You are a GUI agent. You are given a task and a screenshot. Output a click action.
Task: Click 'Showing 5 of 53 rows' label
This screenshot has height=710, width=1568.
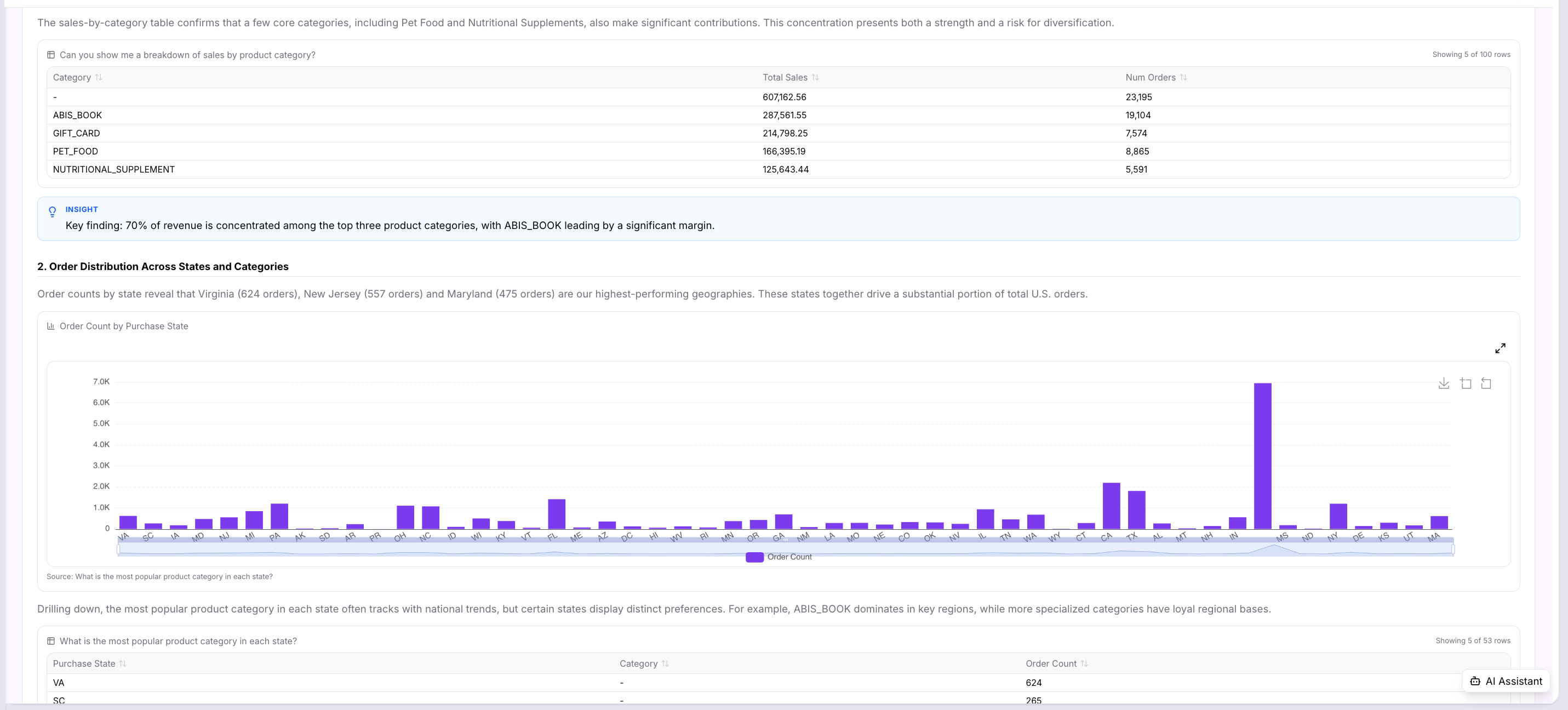(1473, 641)
